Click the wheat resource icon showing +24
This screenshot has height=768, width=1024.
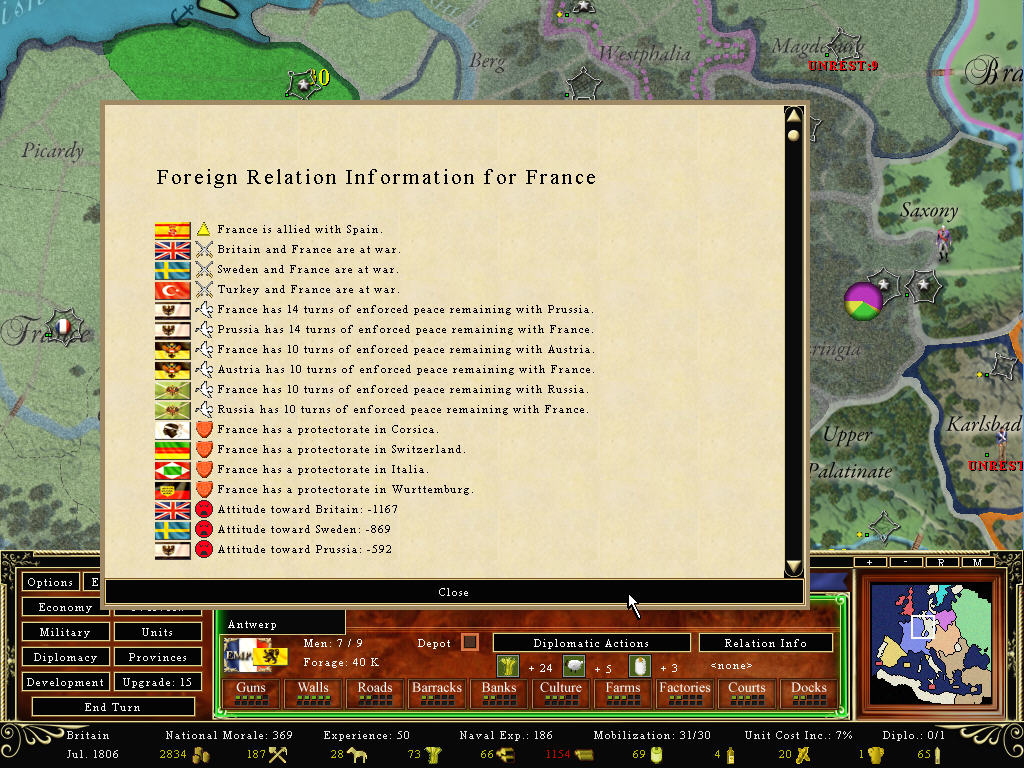(507, 666)
